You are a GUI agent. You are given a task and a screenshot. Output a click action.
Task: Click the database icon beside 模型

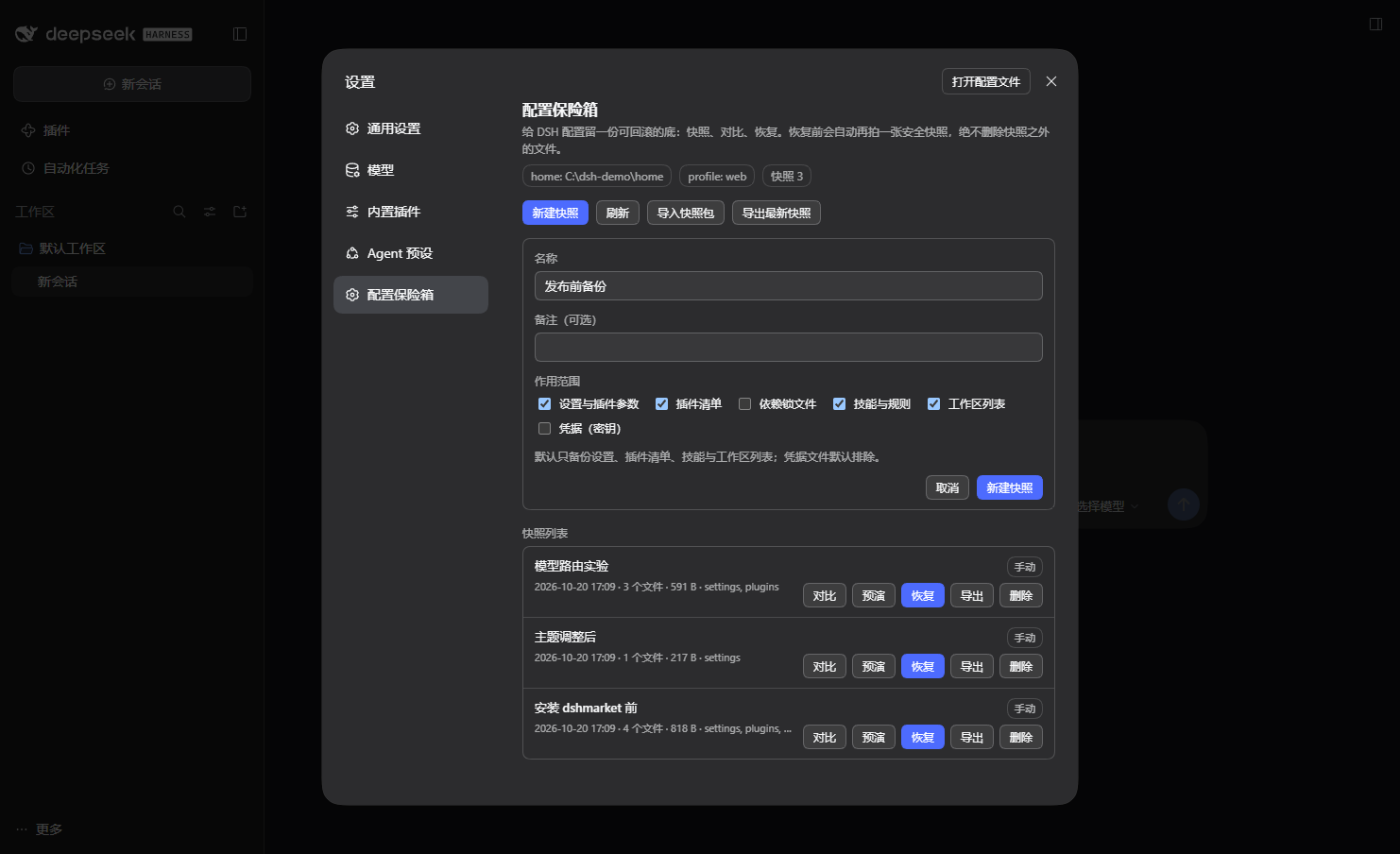[x=352, y=170]
